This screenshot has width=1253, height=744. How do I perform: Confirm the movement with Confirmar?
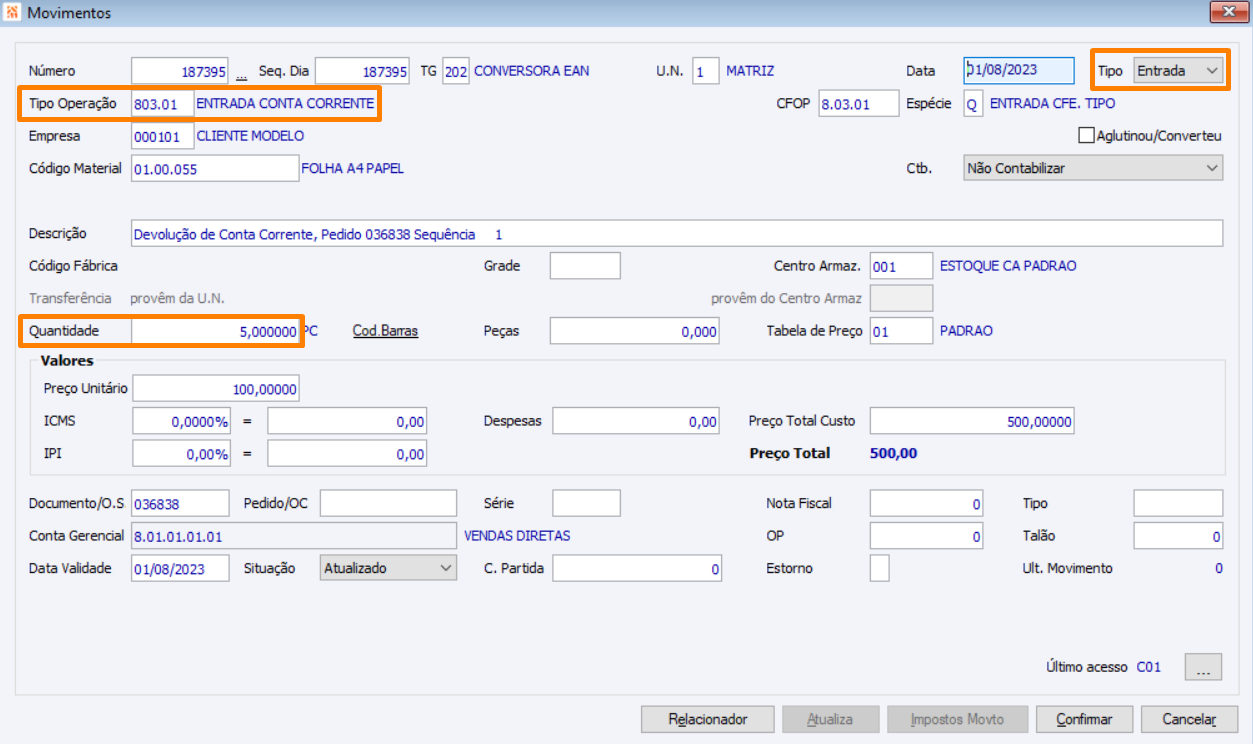[1084, 719]
